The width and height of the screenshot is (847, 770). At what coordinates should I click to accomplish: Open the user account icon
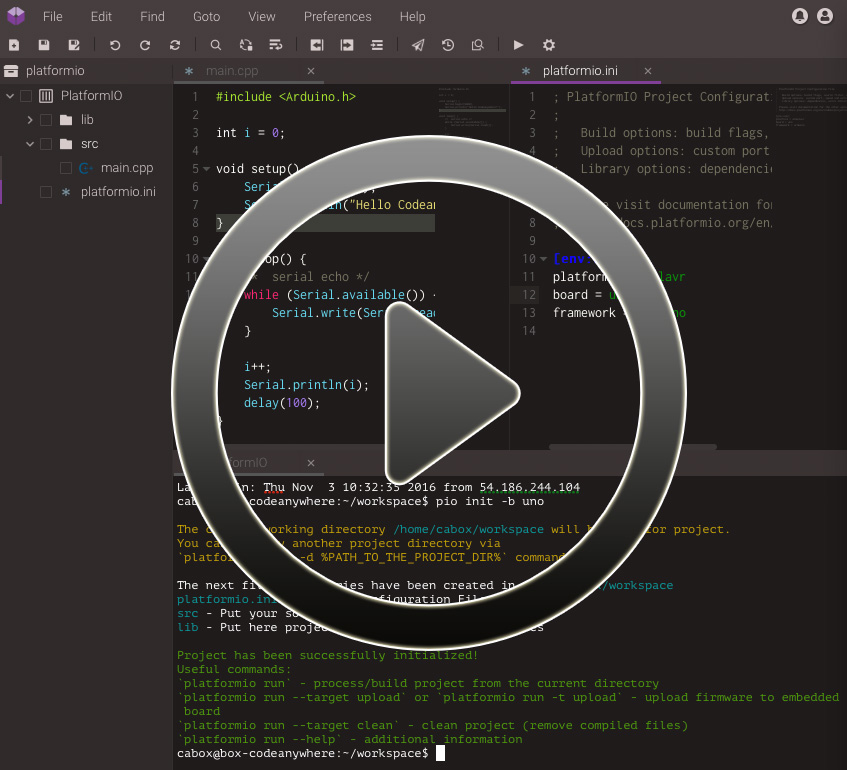(x=824, y=16)
